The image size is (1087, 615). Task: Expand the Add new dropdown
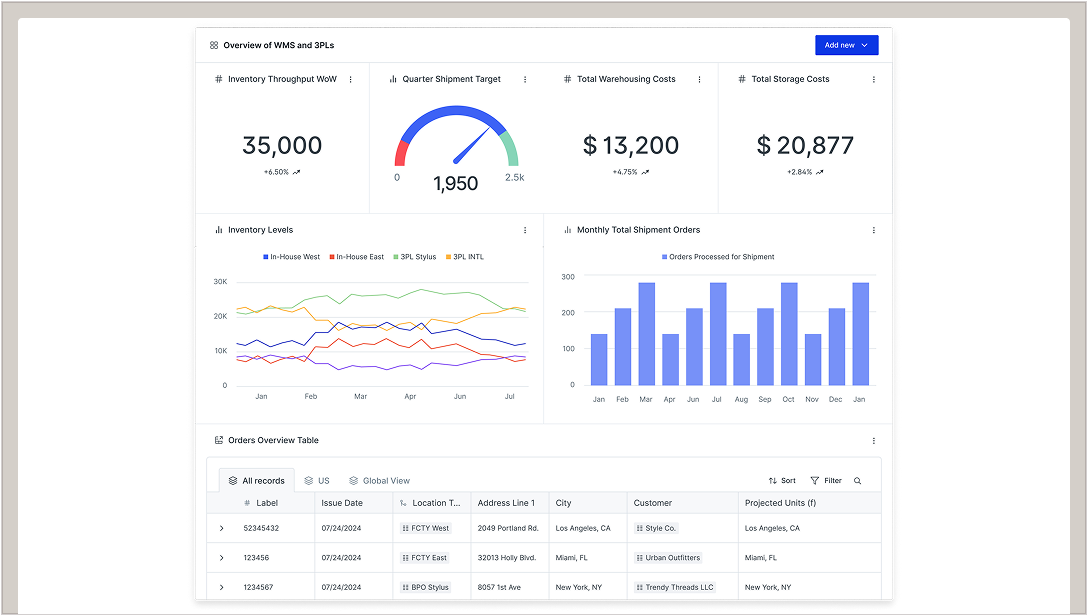[846, 45]
